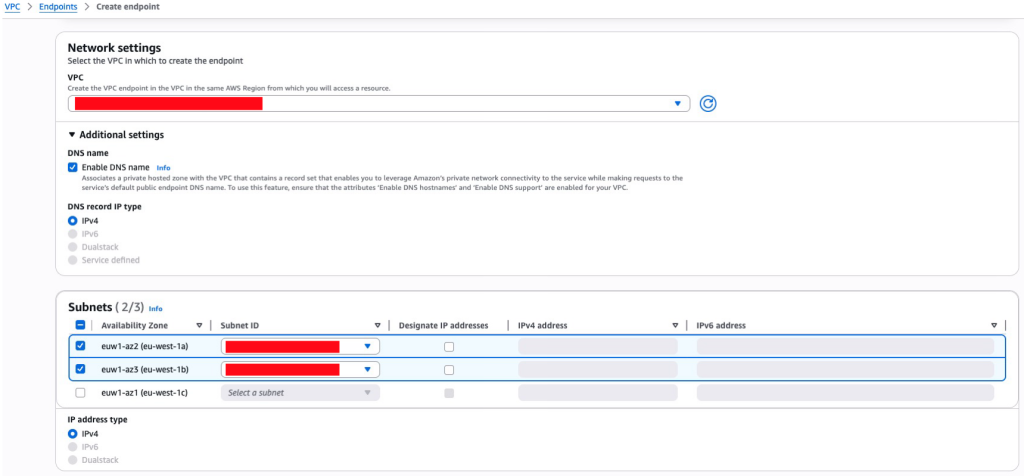This screenshot has width=1024, height=476.
Task: Uncheck the Enable DNS name checkbox
Action: tap(73, 167)
